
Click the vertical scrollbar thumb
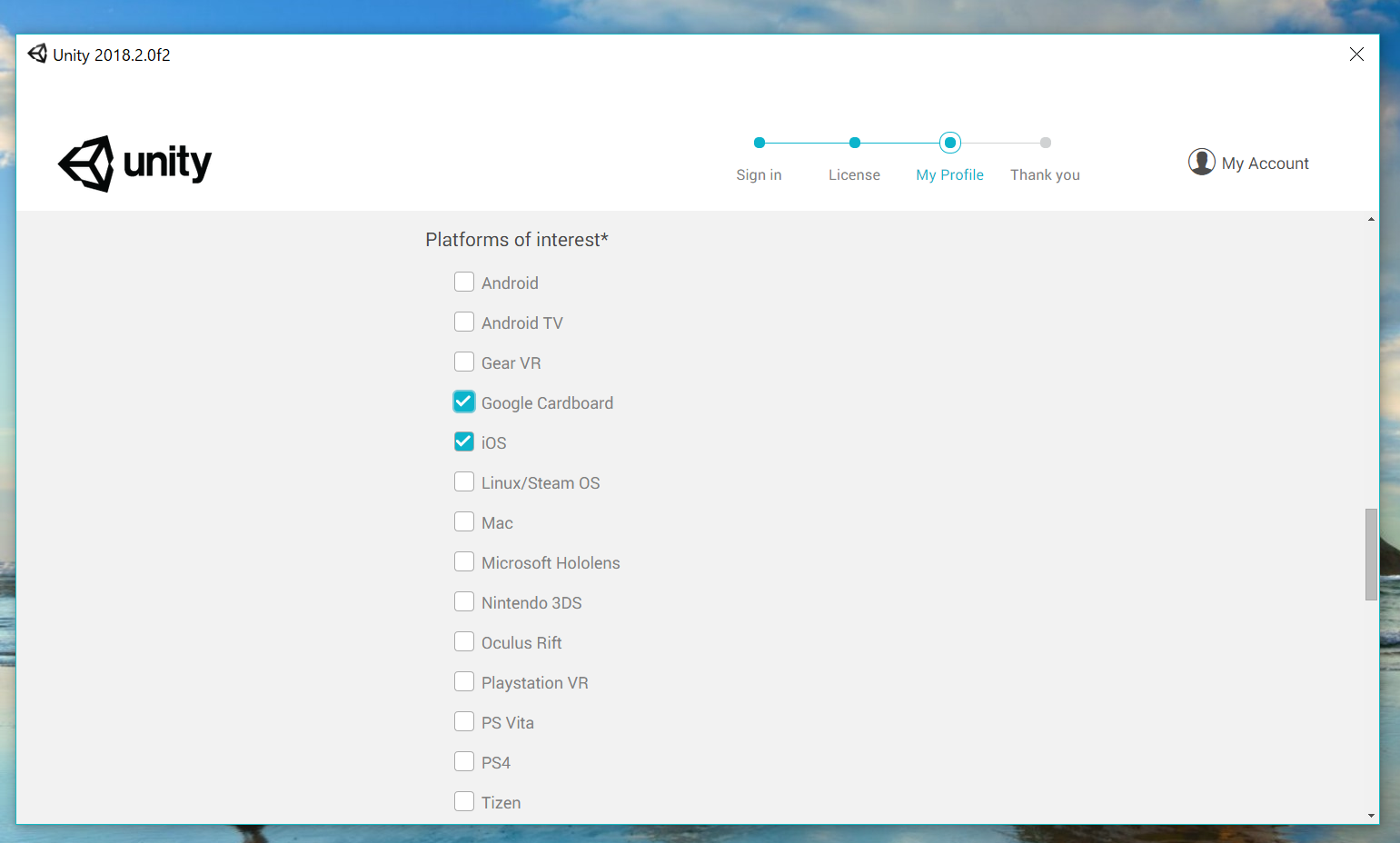(1371, 554)
